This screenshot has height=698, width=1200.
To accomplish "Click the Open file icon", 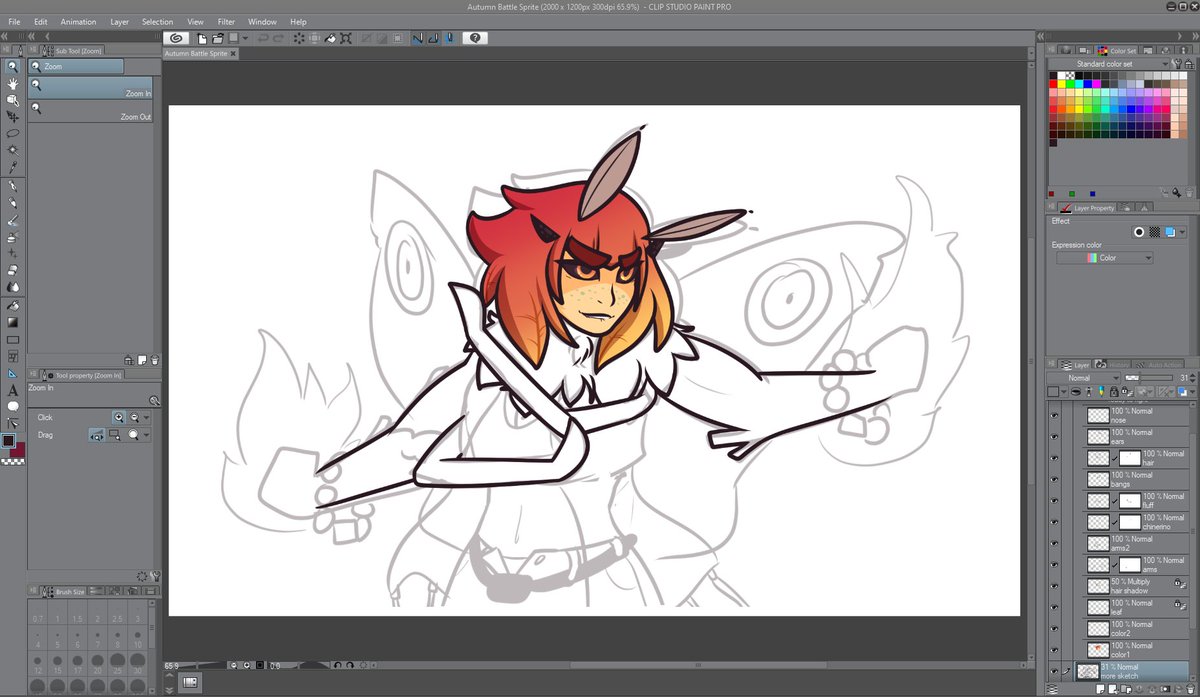I will coord(217,38).
